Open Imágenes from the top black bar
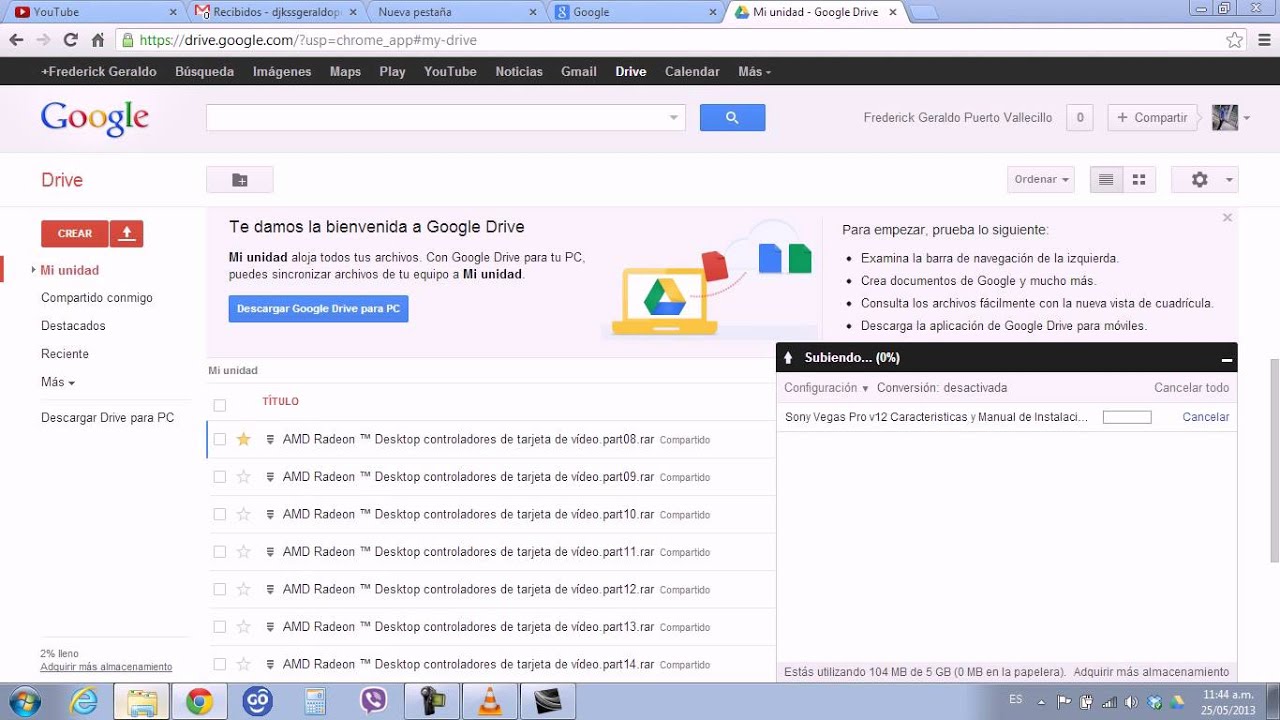 [282, 72]
